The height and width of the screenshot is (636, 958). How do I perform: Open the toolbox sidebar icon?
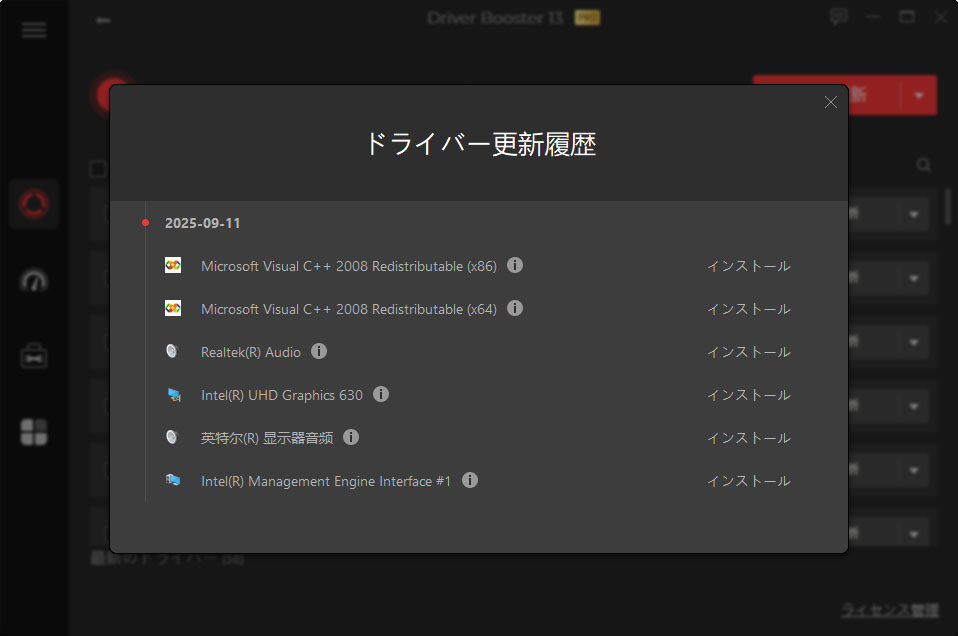point(34,356)
